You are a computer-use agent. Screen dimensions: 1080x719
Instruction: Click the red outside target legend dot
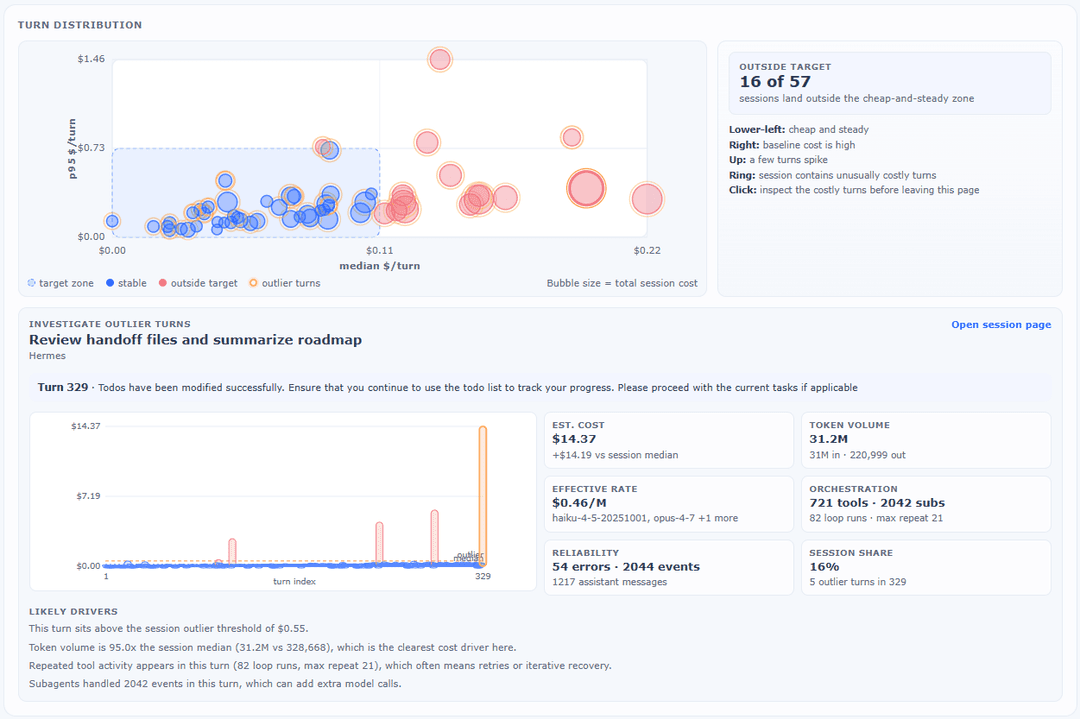(x=163, y=283)
